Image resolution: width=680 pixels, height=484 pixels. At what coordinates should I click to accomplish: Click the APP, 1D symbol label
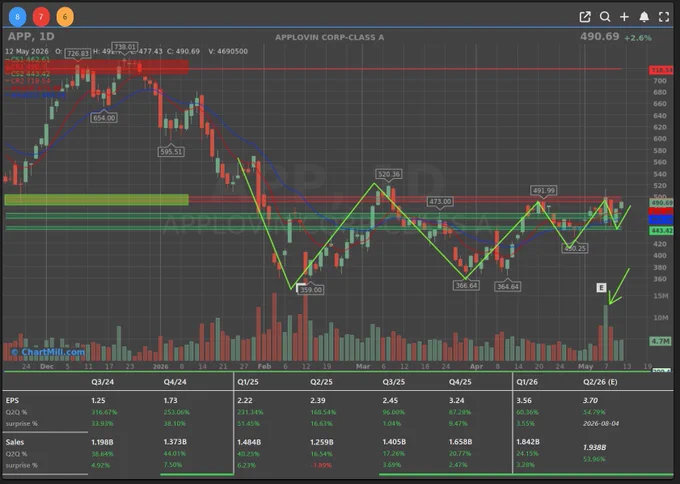click(31, 36)
